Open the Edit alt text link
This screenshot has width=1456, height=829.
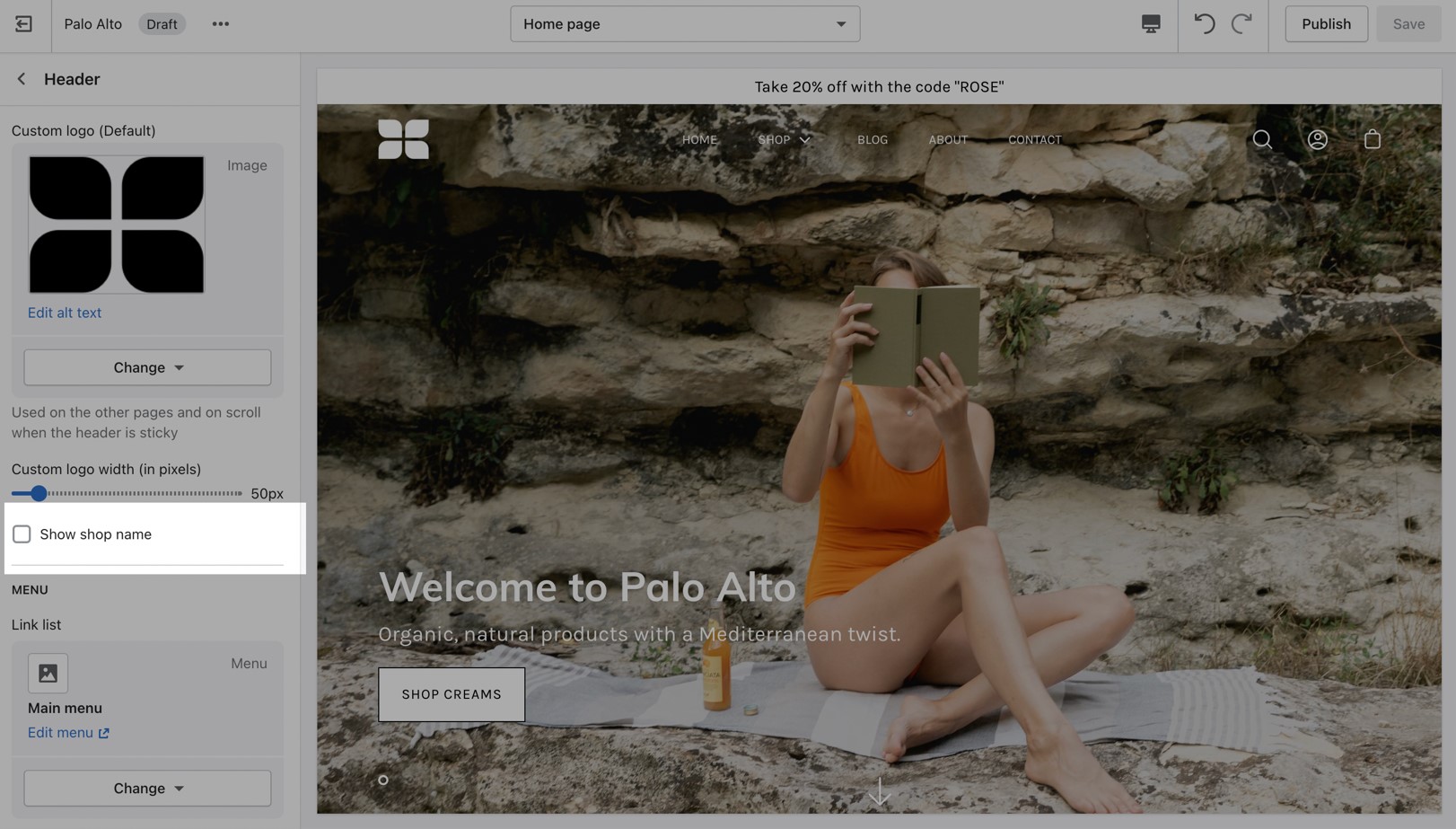tap(65, 313)
